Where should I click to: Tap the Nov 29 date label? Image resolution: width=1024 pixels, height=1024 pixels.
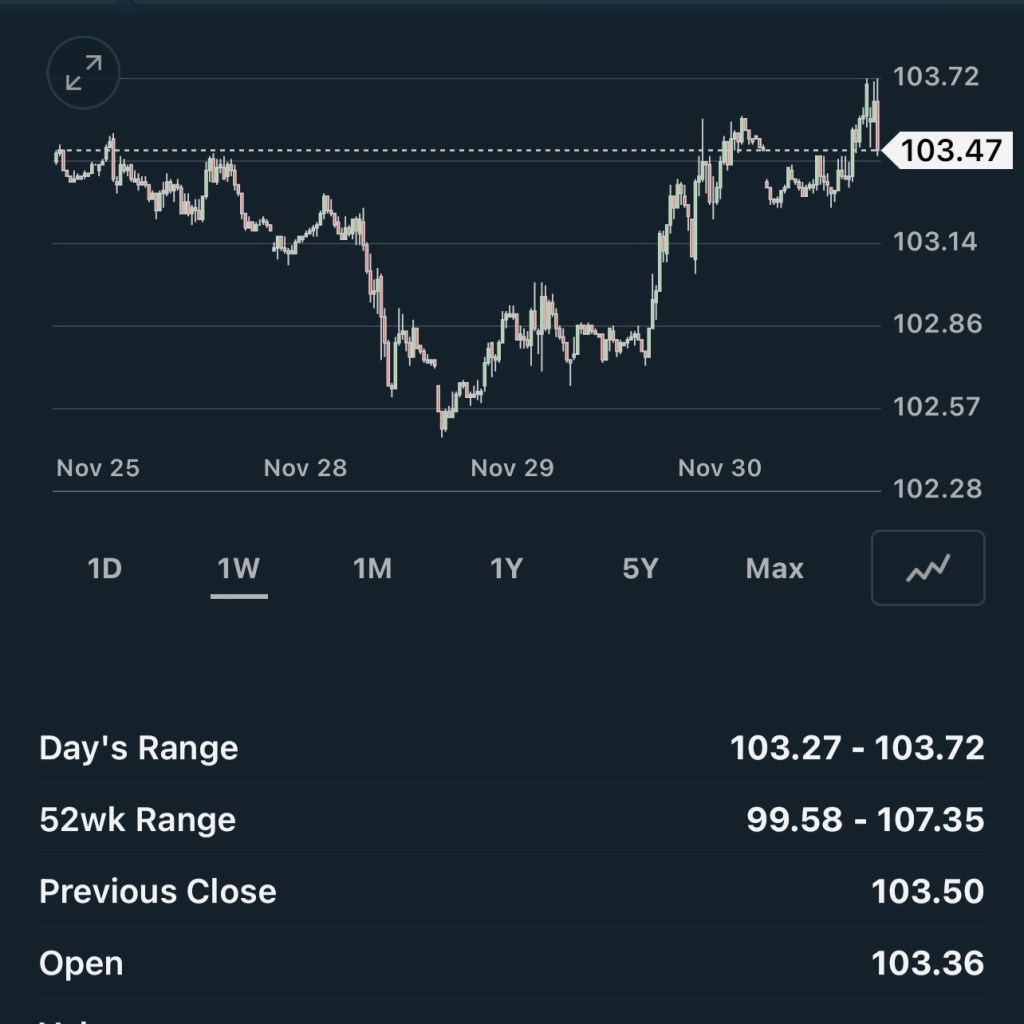tap(512, 468)
